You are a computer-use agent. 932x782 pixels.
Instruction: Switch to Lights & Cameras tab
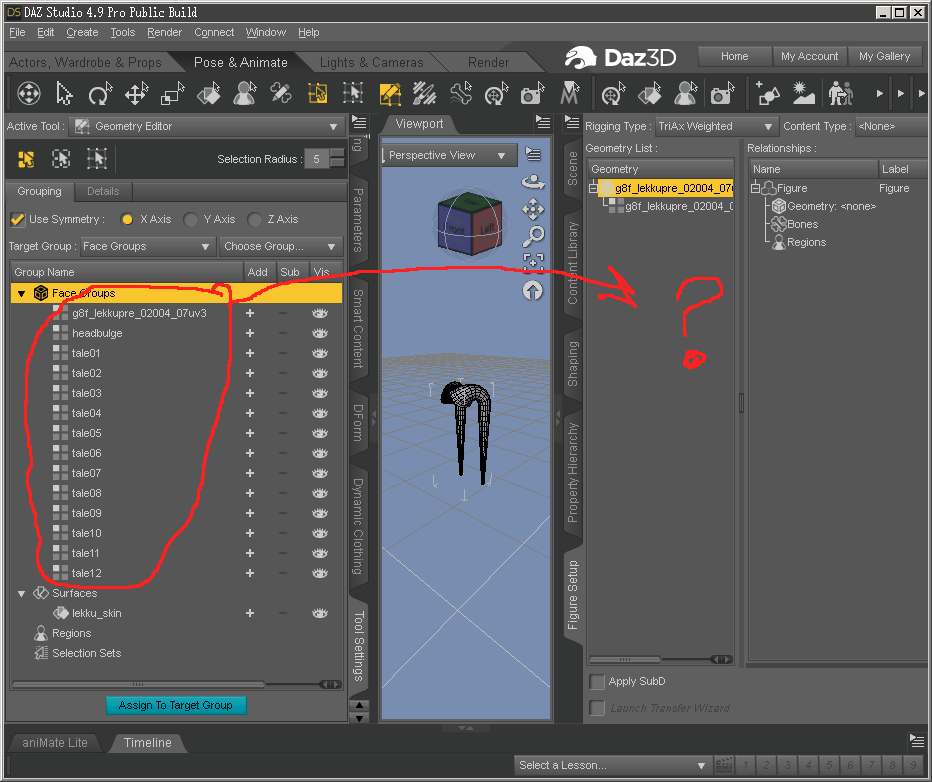[371, 62]
